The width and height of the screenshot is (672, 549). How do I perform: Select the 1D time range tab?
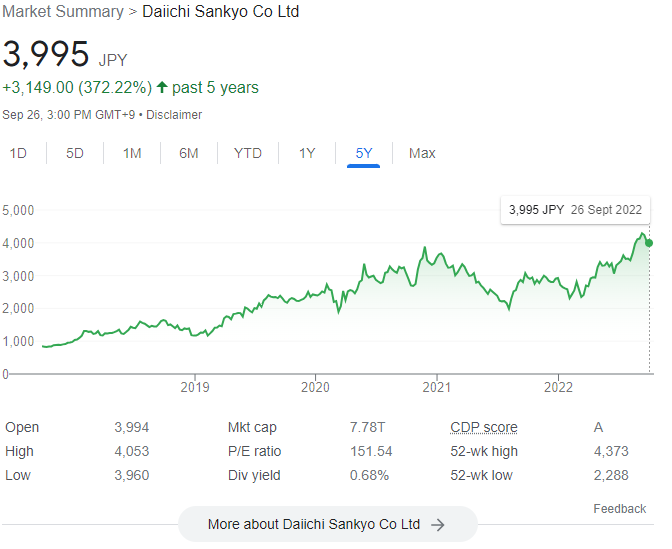(x=18, y=153)
